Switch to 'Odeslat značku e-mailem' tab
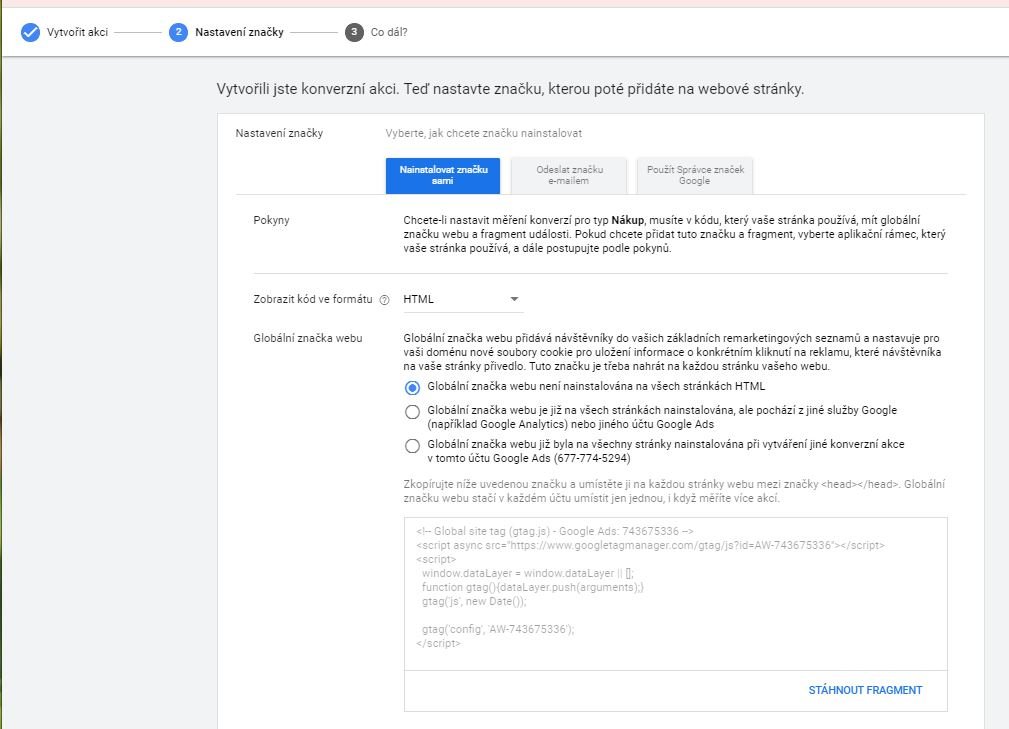Screen dimensions: 1009x729 pyautogui.click(x=569, y=176)
